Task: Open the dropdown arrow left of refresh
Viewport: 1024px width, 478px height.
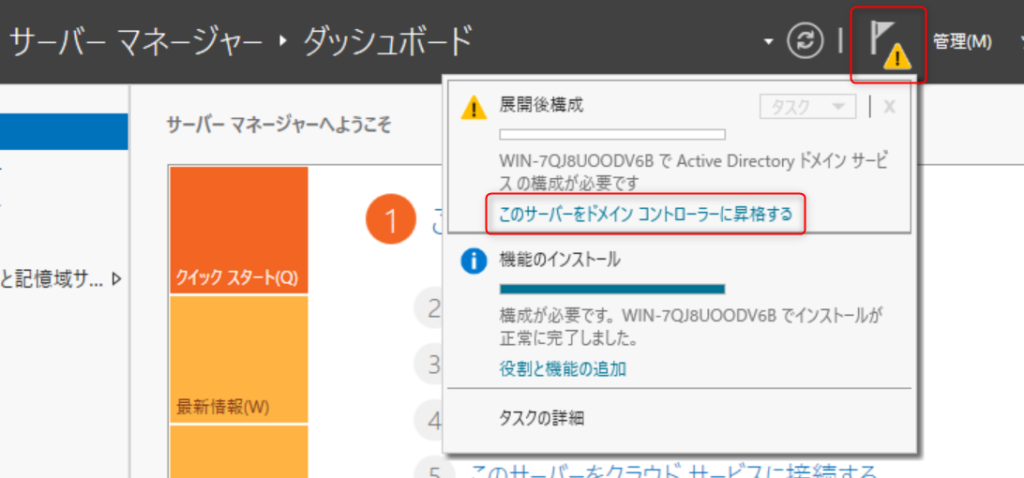Action: (768, 43)
